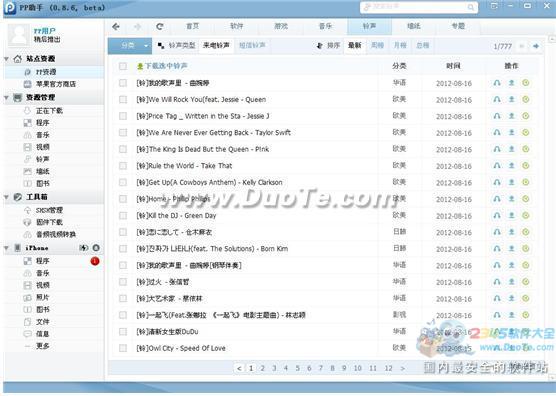Viewport: 556px width, 396px height.
Task: Check the We Will Rock You row
Action: pos(123,100)
